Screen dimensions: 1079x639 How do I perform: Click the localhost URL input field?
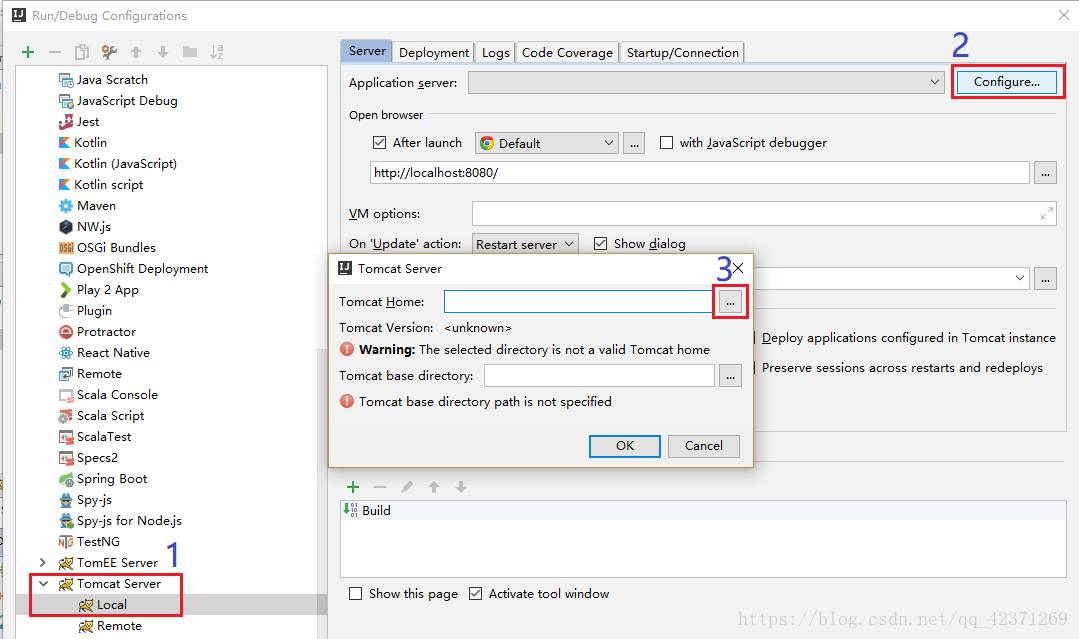point(700,173)
